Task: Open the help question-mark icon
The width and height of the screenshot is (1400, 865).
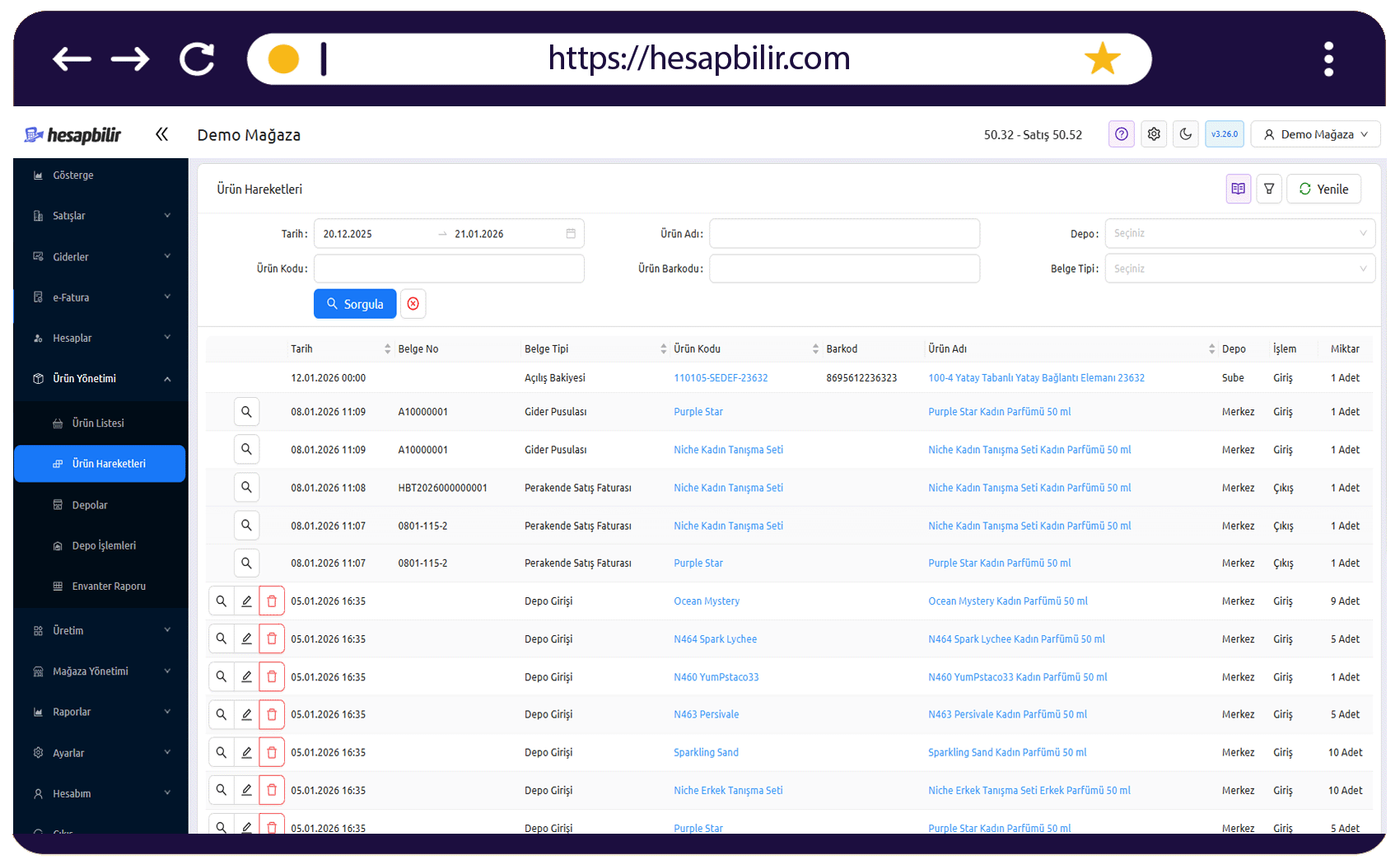Action: (x=1122, y=134)
